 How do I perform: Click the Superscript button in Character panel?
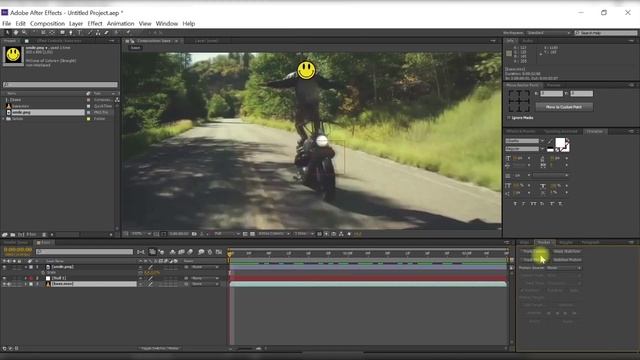[551, 203]
